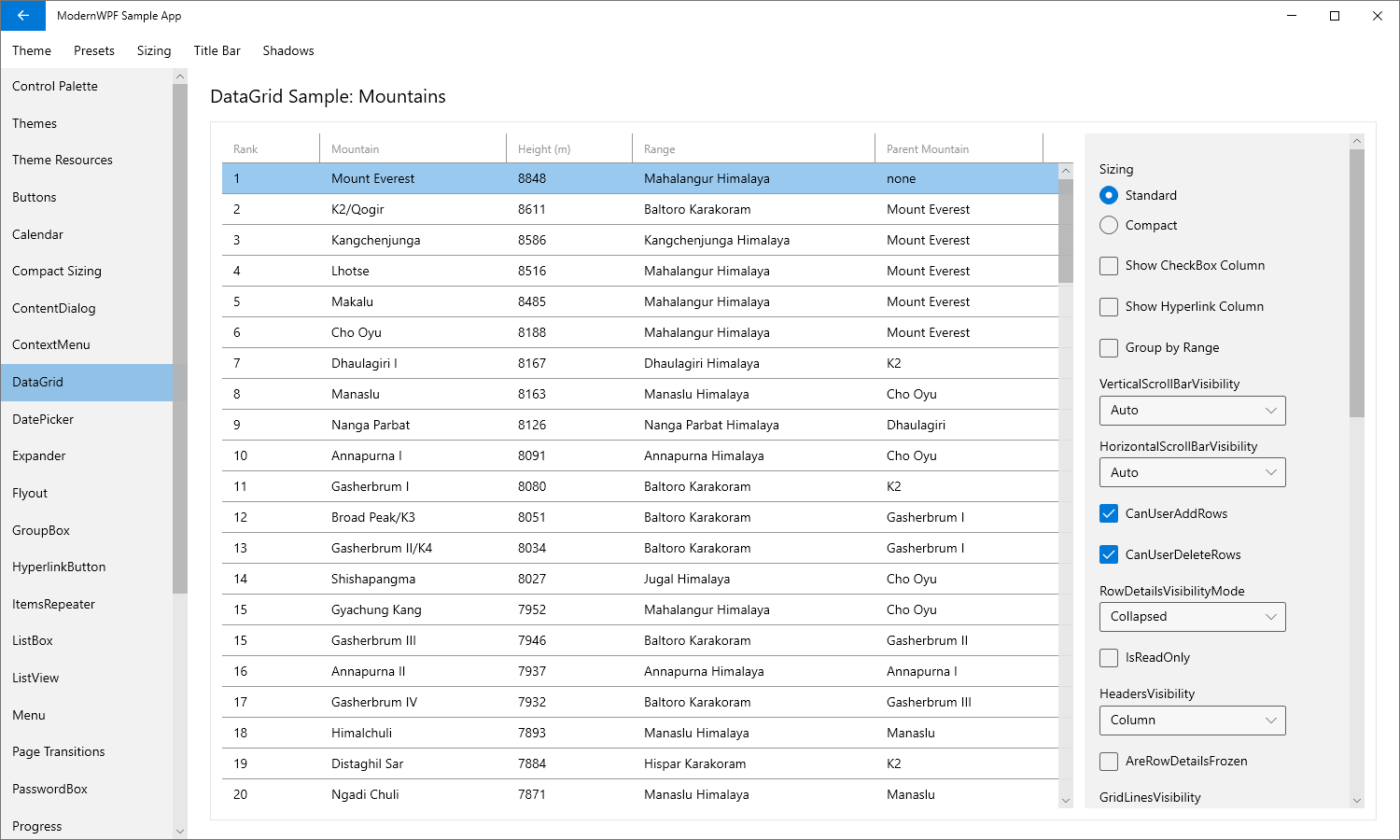Open the Title Bar menu

[217, 50]
